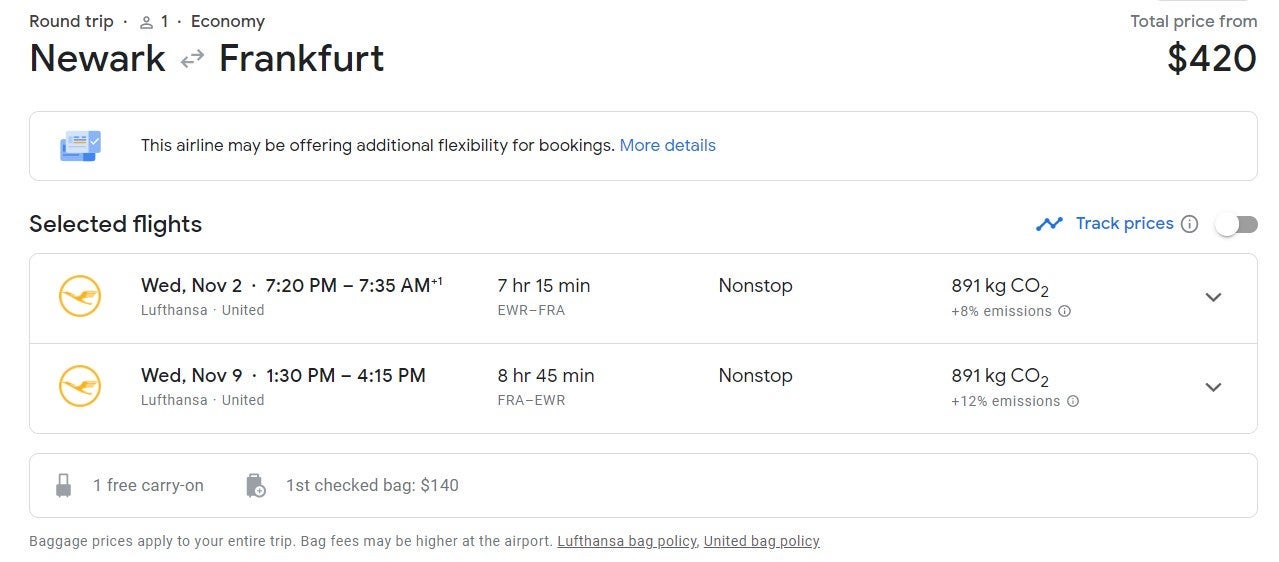Click the Track prices label
The width and height of the screenshot is (1279, 562).
coord(1124,223)
